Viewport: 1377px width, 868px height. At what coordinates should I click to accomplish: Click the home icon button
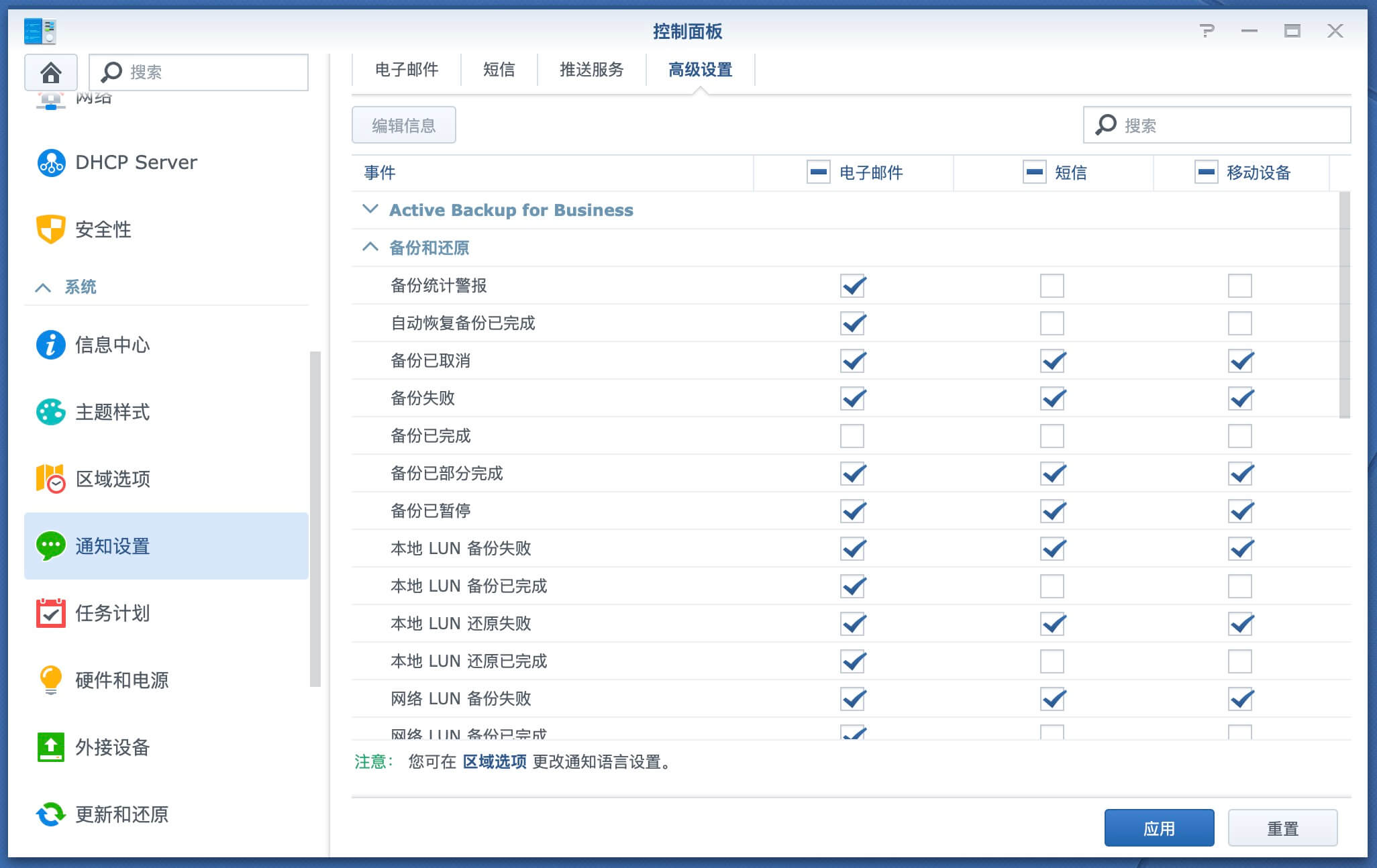click(51, 72)
